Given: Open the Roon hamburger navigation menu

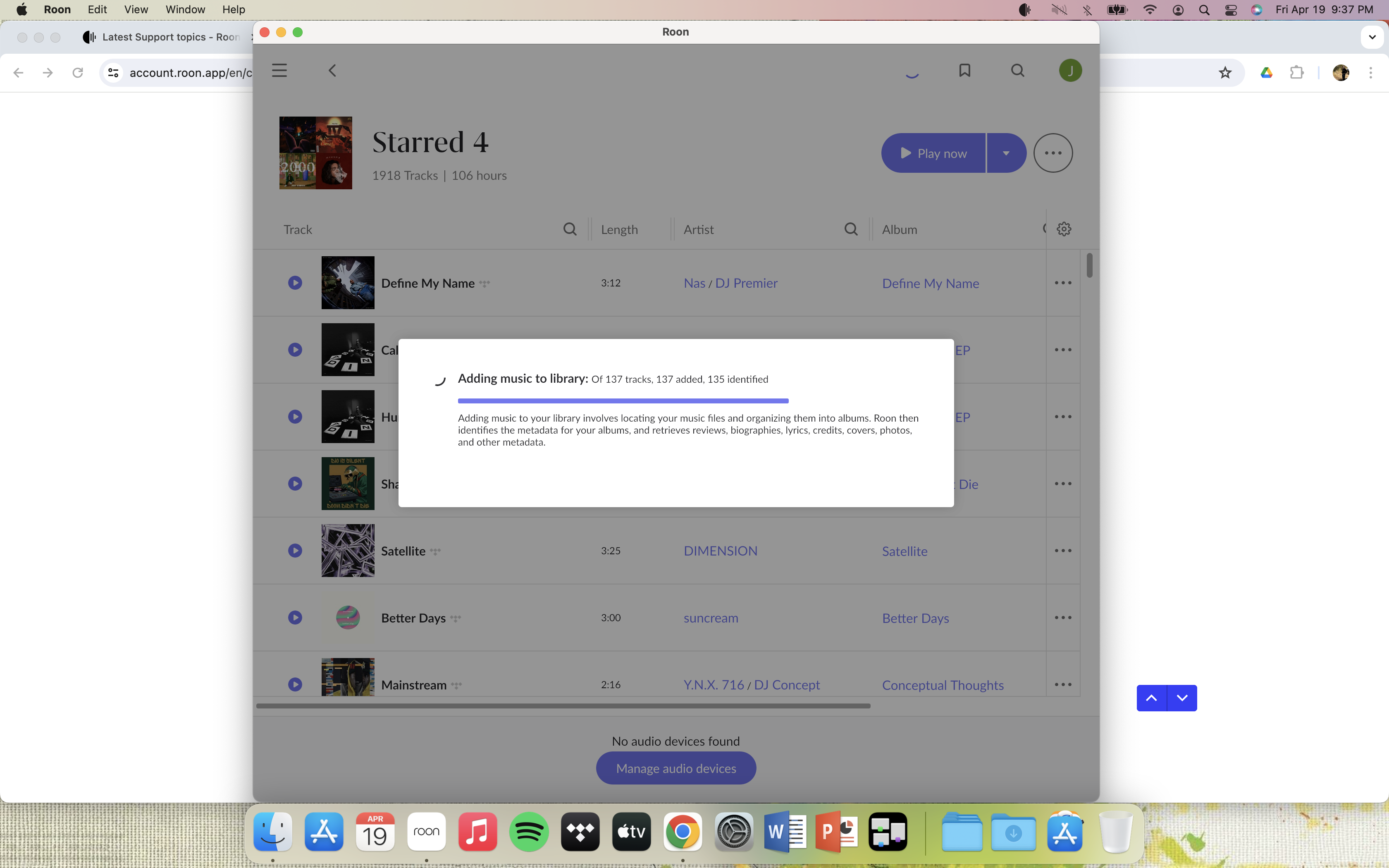Looking at the screenshot, I should (279, 71).
